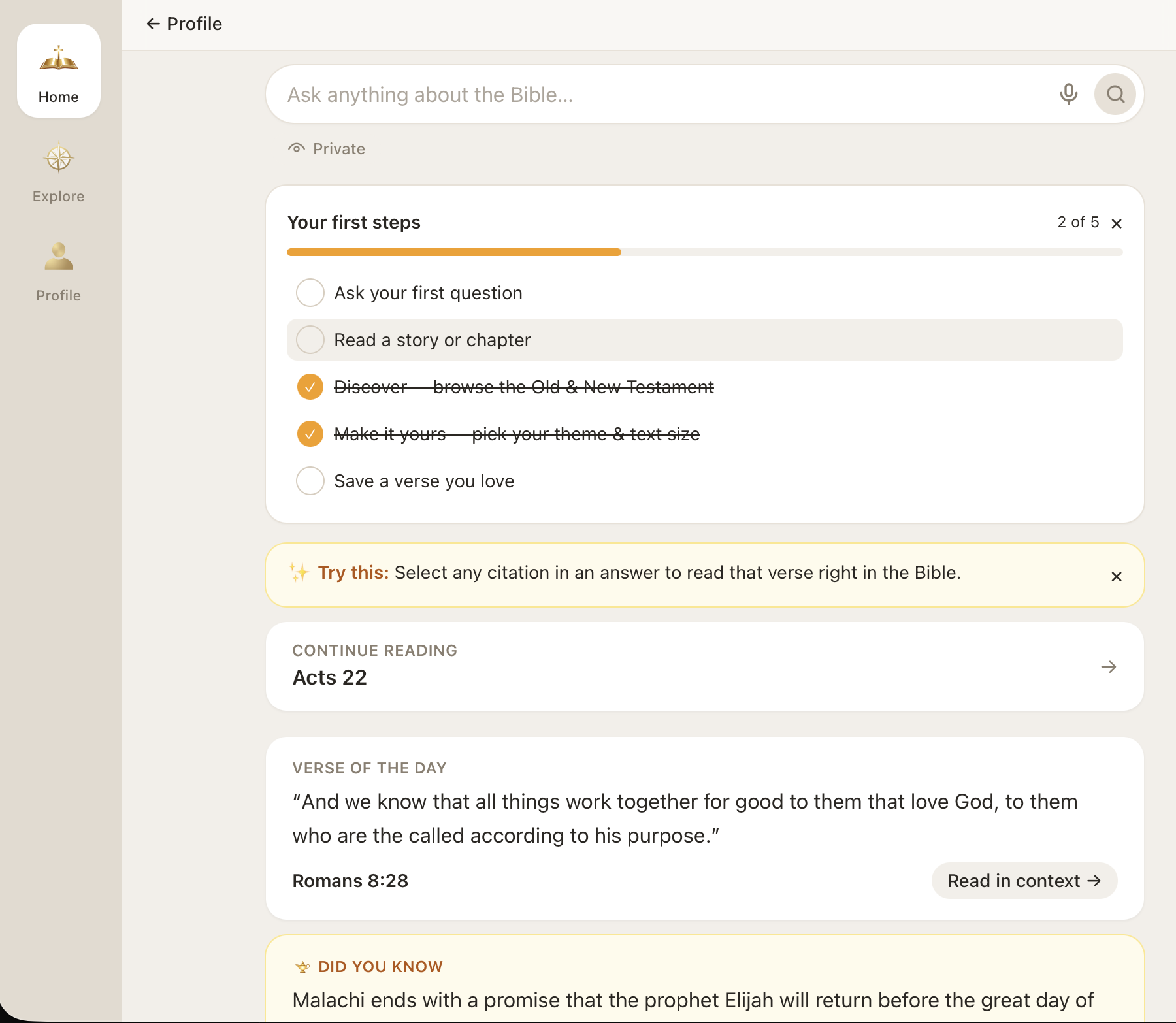Click the first steps progress bar

pos(705,252)
